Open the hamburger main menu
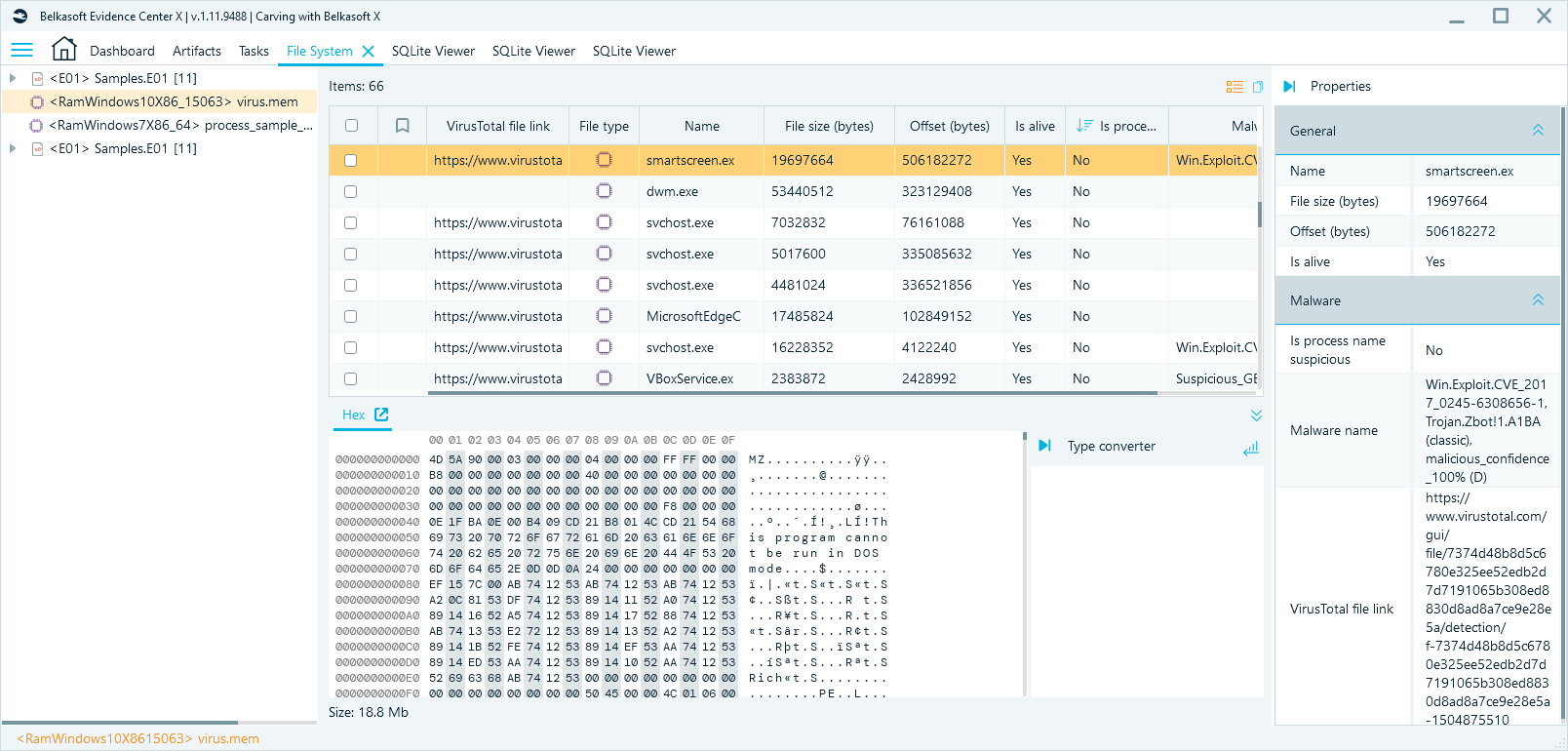This screenshot has width=1568, height=751. pyautogui.click(x=21, y=50)
